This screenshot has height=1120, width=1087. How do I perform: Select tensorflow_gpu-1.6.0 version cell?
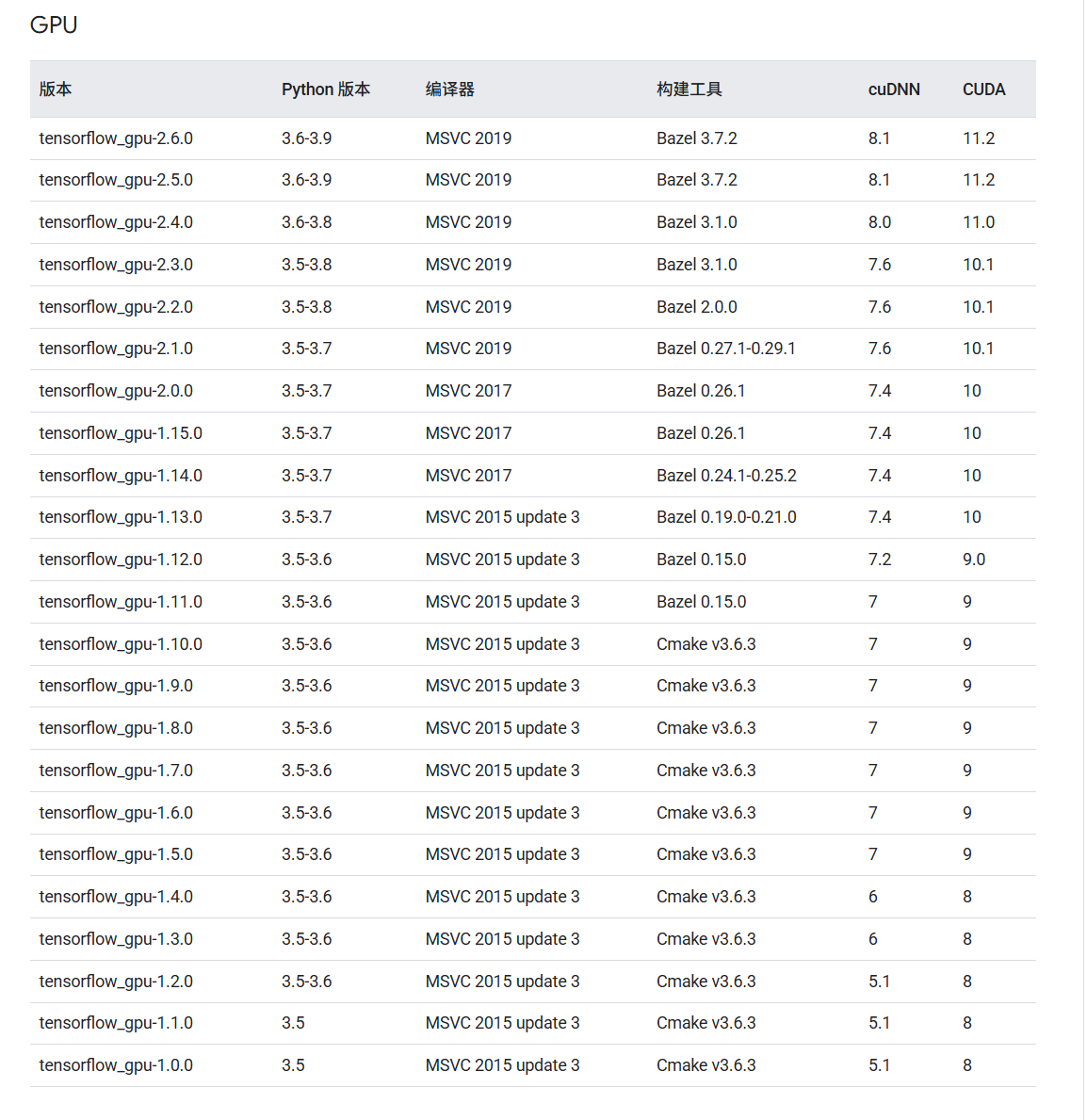pos(116,812)
